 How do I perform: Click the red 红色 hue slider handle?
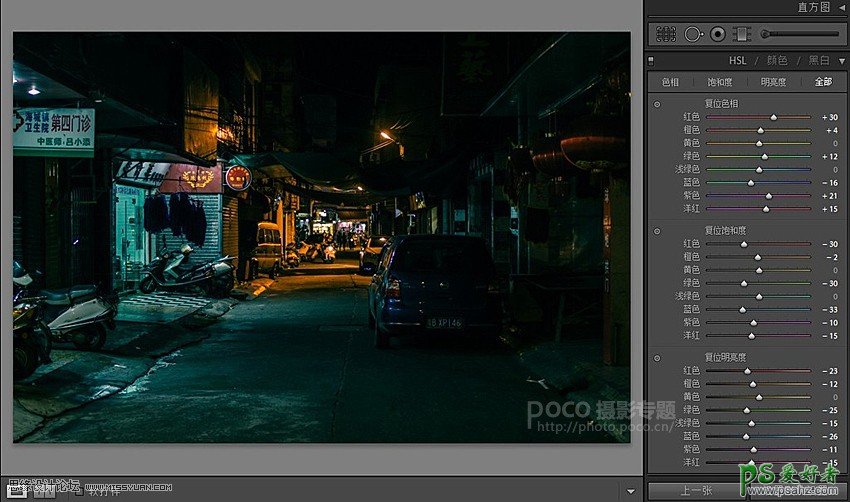pos(773,117)
